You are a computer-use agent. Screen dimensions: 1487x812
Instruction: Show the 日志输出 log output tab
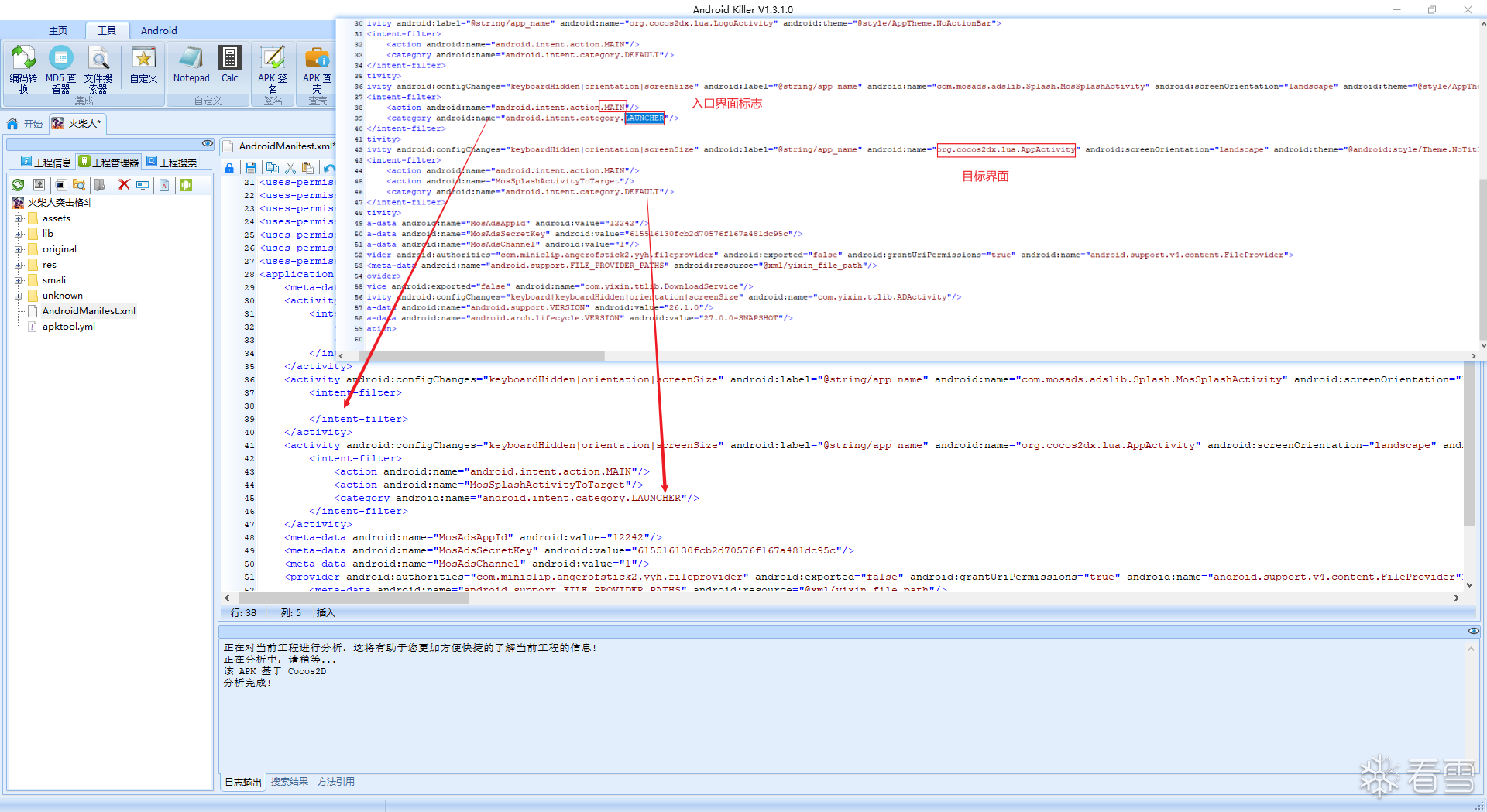click(243, 783)
